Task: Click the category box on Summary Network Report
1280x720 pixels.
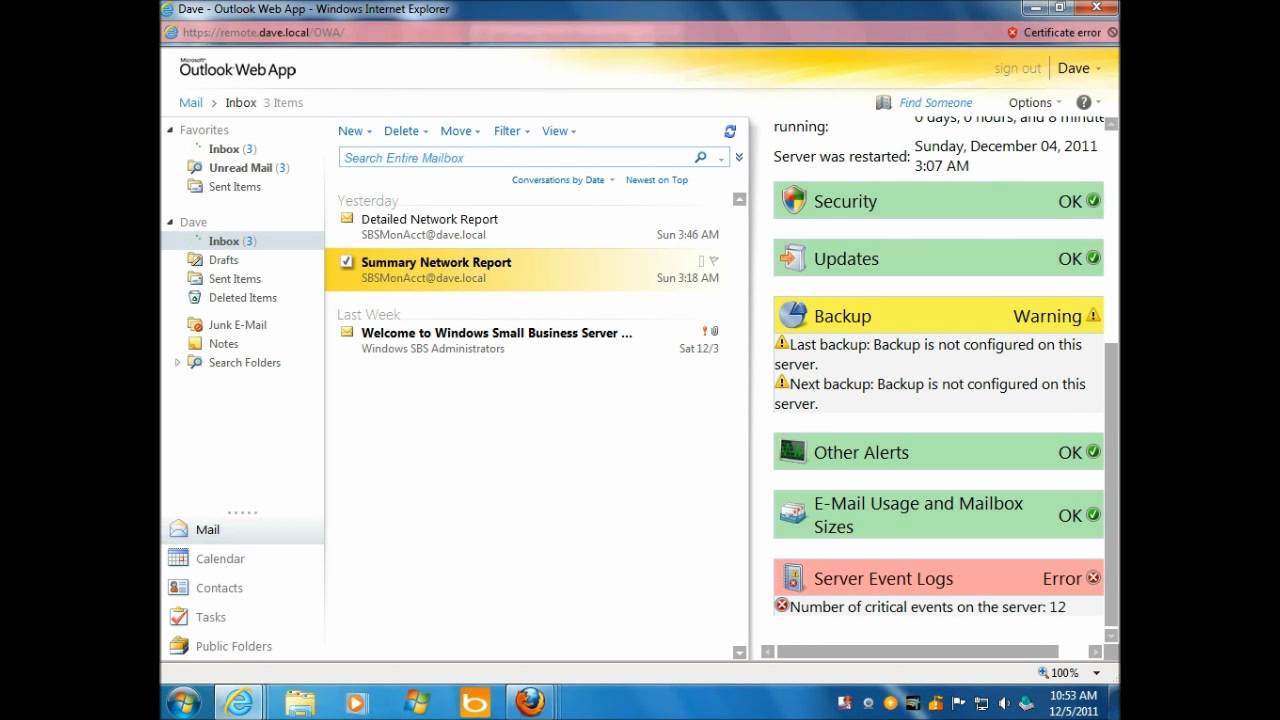Action: pos(701,261)
